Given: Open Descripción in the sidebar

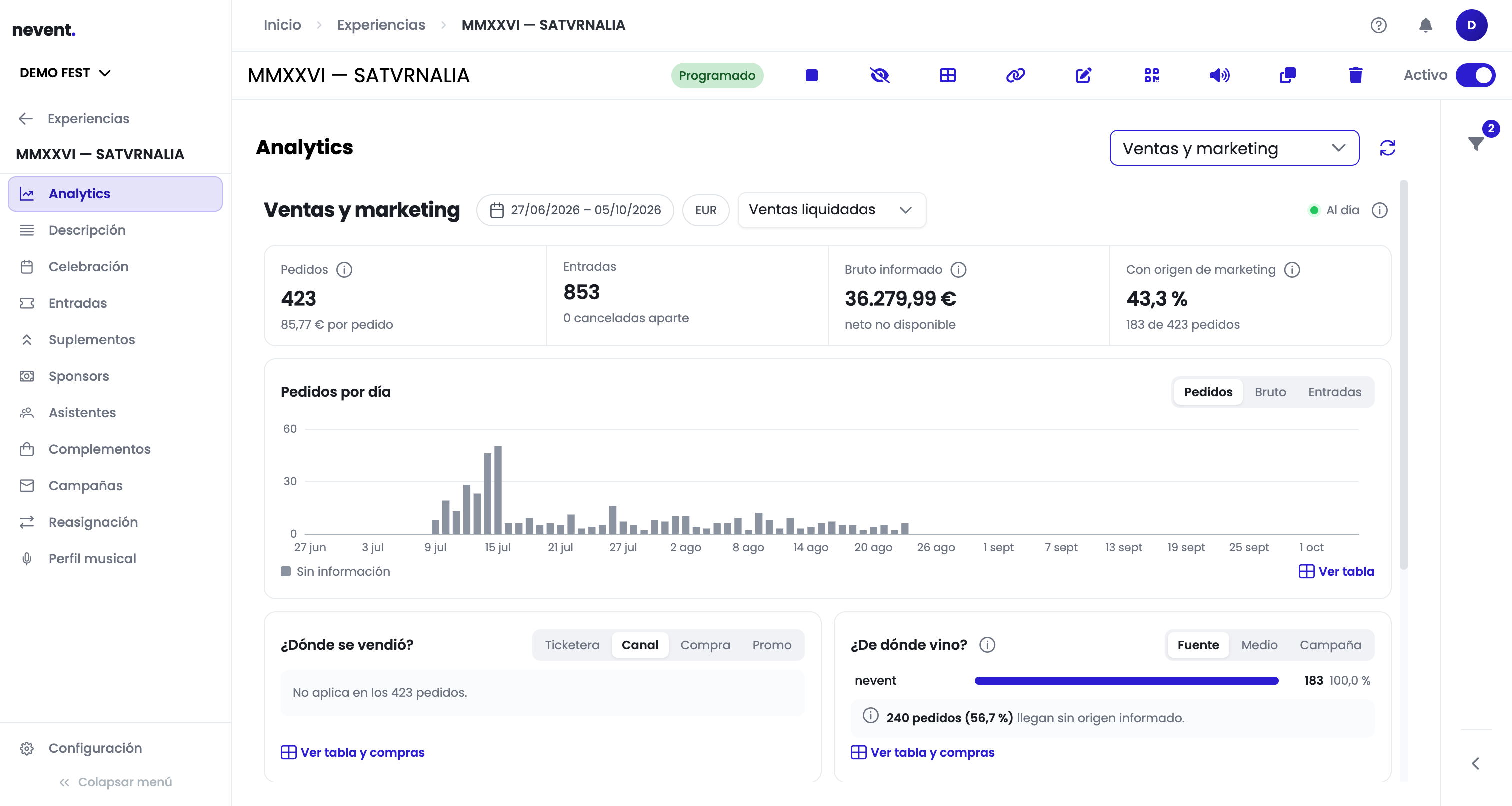Looking at the screenshot, I should pyautogui.click(x=115, y=230).
